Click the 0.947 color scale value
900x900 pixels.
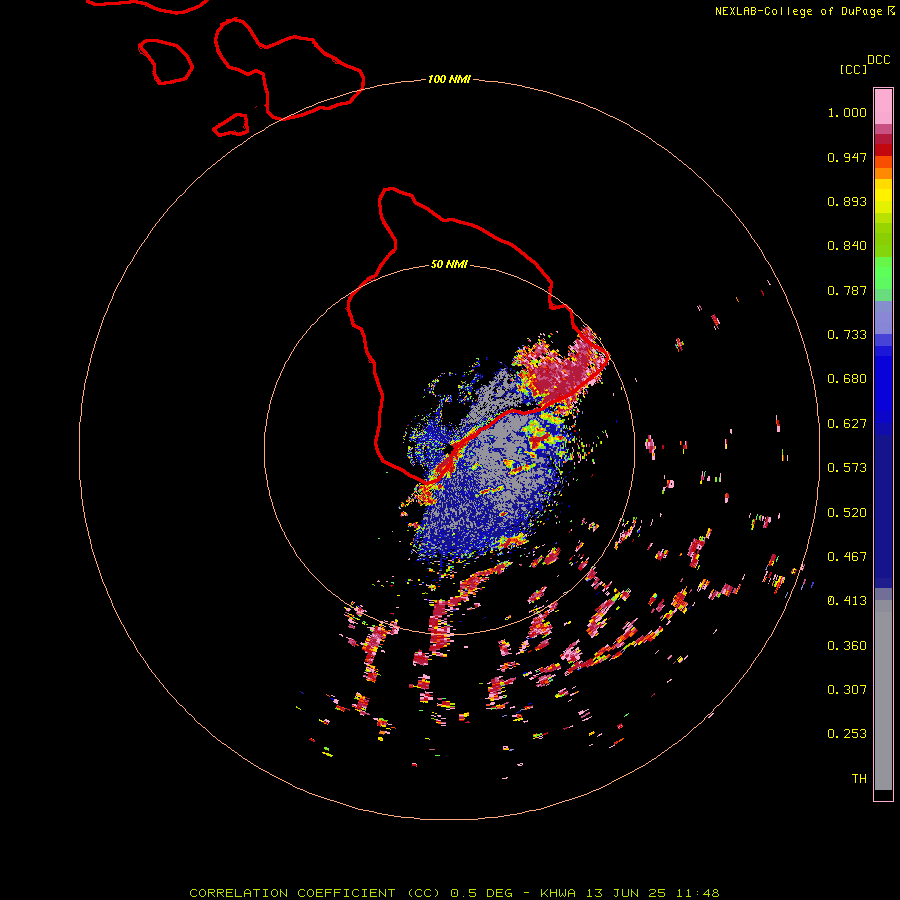(x=847, y=157)
